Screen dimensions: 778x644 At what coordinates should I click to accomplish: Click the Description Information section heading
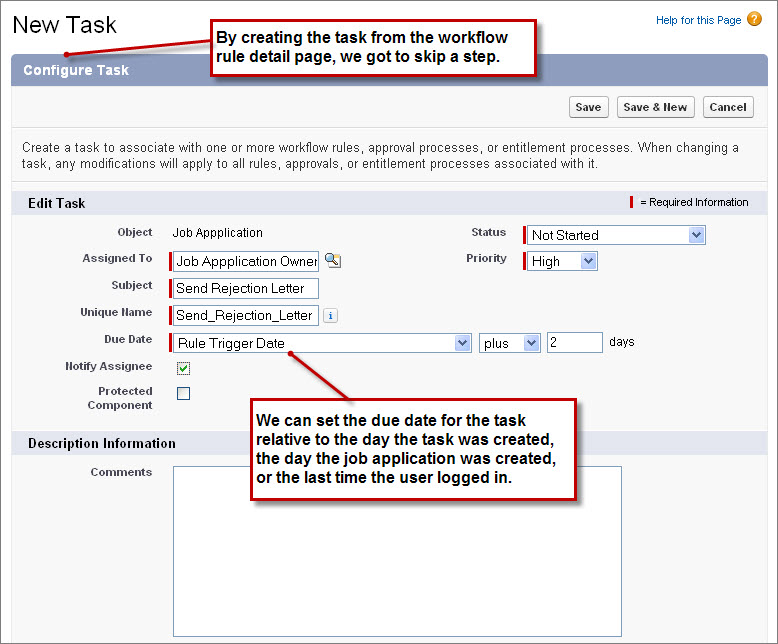tap(102, 444)
